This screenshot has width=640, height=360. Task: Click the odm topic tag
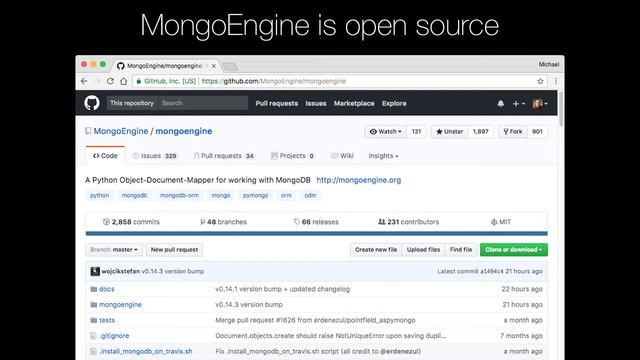310,196
